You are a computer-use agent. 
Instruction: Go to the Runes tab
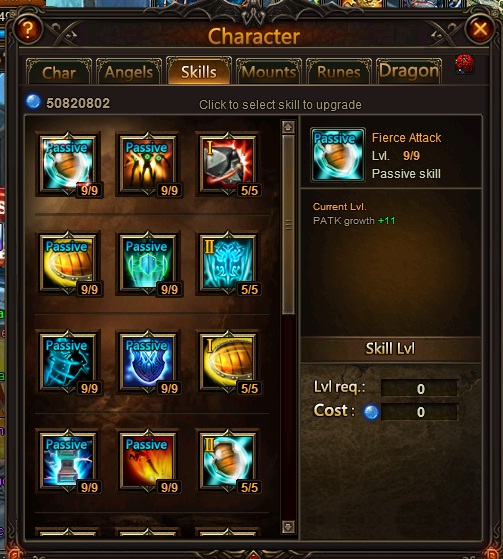coord(339,72)
